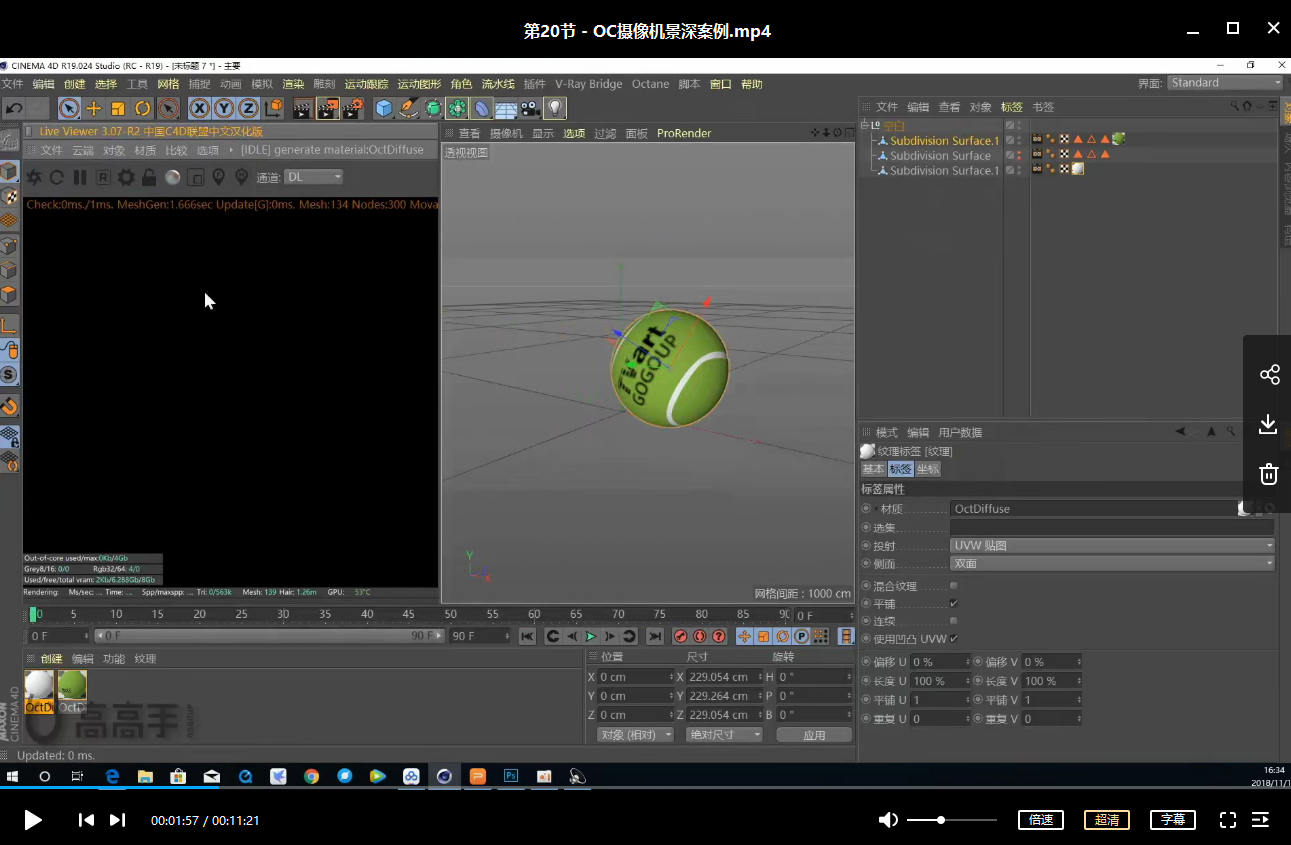Click the 倍速 playback speed button

pyautogui.click(x=1040, y=820)
